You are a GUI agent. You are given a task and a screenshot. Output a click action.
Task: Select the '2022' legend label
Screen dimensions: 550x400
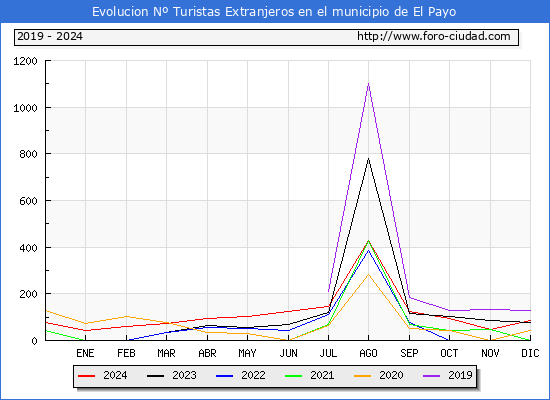[253, 375]
